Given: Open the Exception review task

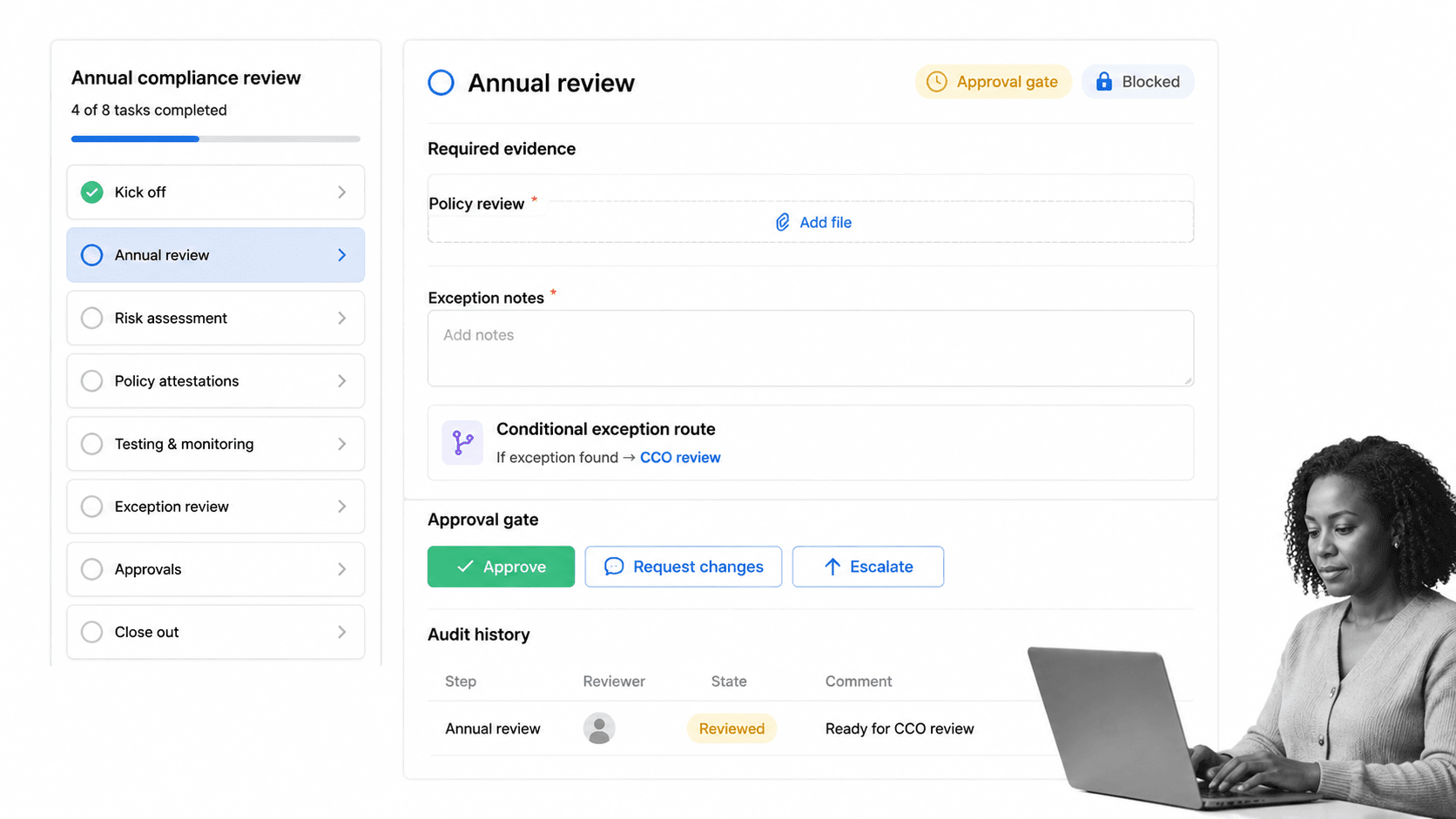Looking at the screenshot, I should (x=215, y=507).
